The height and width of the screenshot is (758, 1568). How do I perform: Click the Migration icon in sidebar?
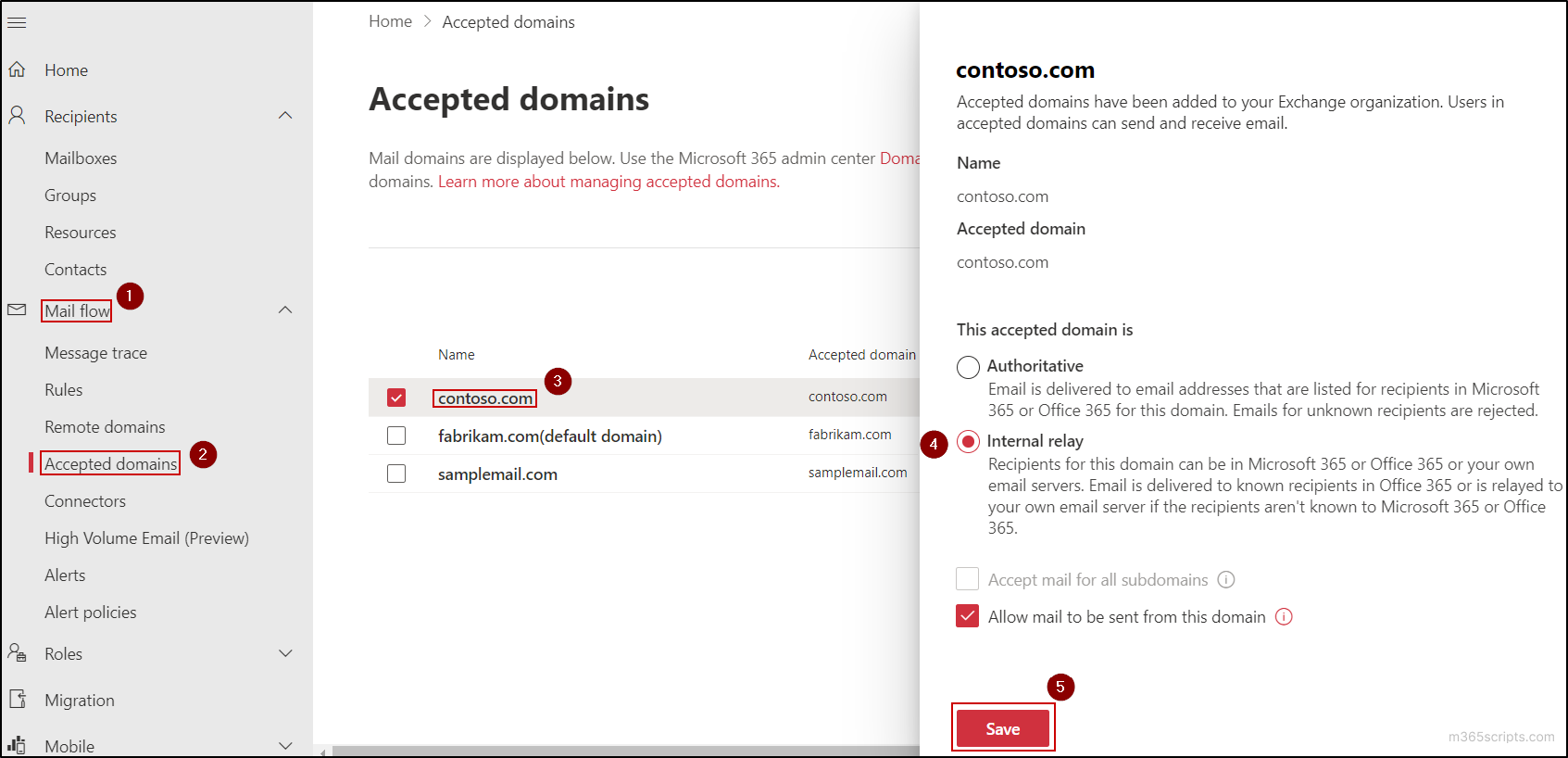(x=17, y=699)
